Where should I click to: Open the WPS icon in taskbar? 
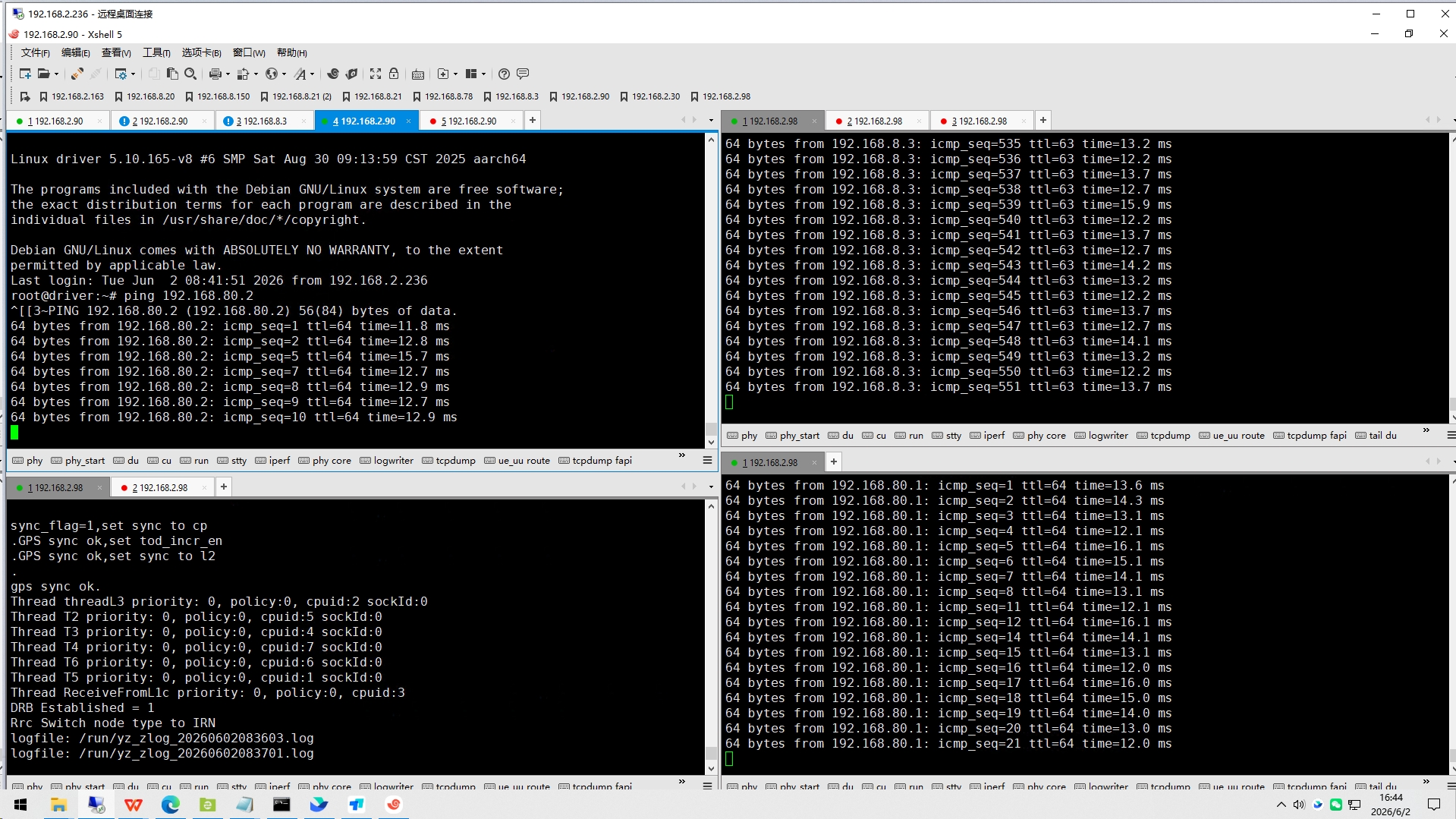click(x=134, y=805)
